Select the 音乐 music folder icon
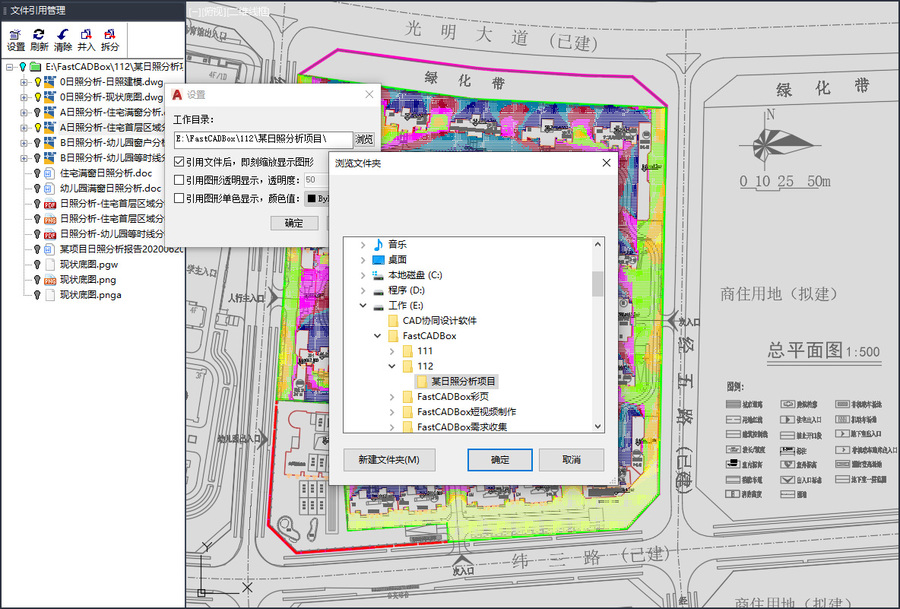The width and height of the screenshot is (900, 609). [378, 244]
